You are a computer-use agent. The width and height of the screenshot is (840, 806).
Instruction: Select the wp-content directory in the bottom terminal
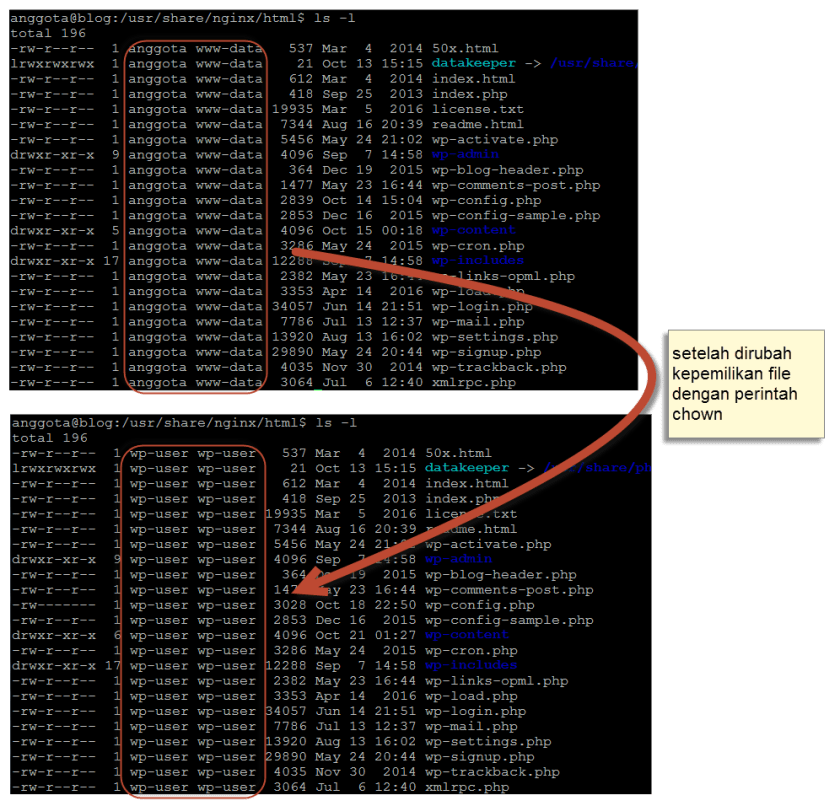click(x=467, y=635)
